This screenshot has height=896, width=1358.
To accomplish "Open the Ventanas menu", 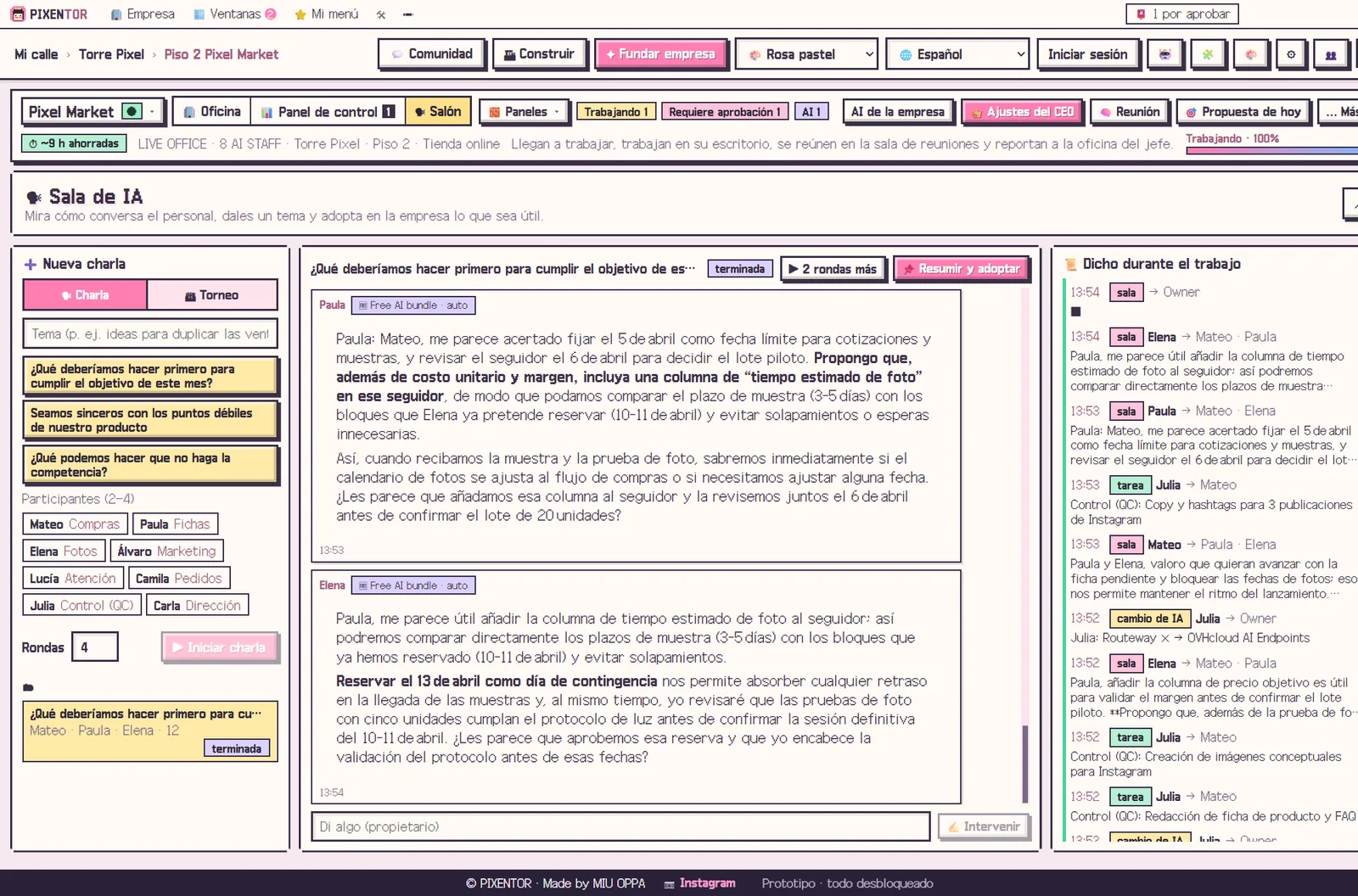I will click(234, 14).
